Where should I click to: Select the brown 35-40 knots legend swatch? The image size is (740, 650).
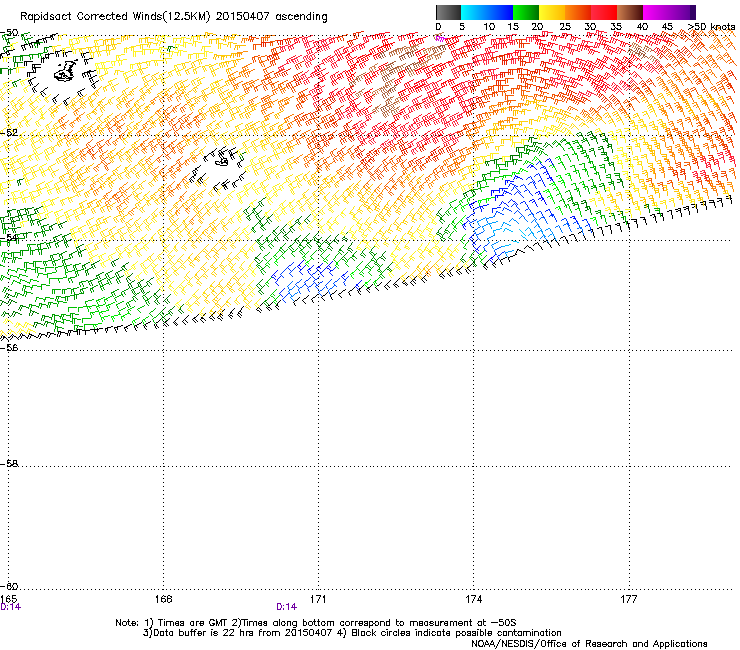pos(630,12)
